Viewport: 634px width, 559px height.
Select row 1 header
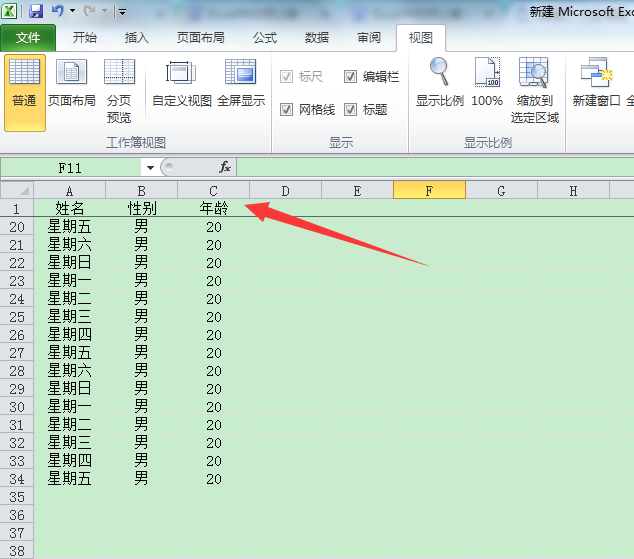coord(17,209)
